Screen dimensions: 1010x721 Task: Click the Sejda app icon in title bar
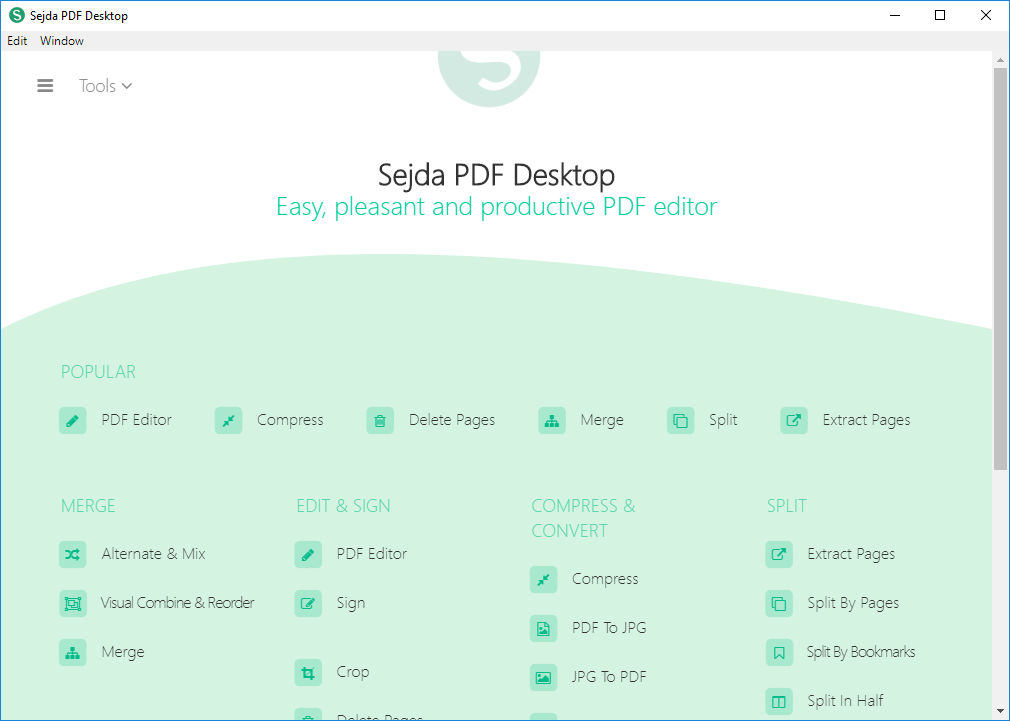coord(17,15)
